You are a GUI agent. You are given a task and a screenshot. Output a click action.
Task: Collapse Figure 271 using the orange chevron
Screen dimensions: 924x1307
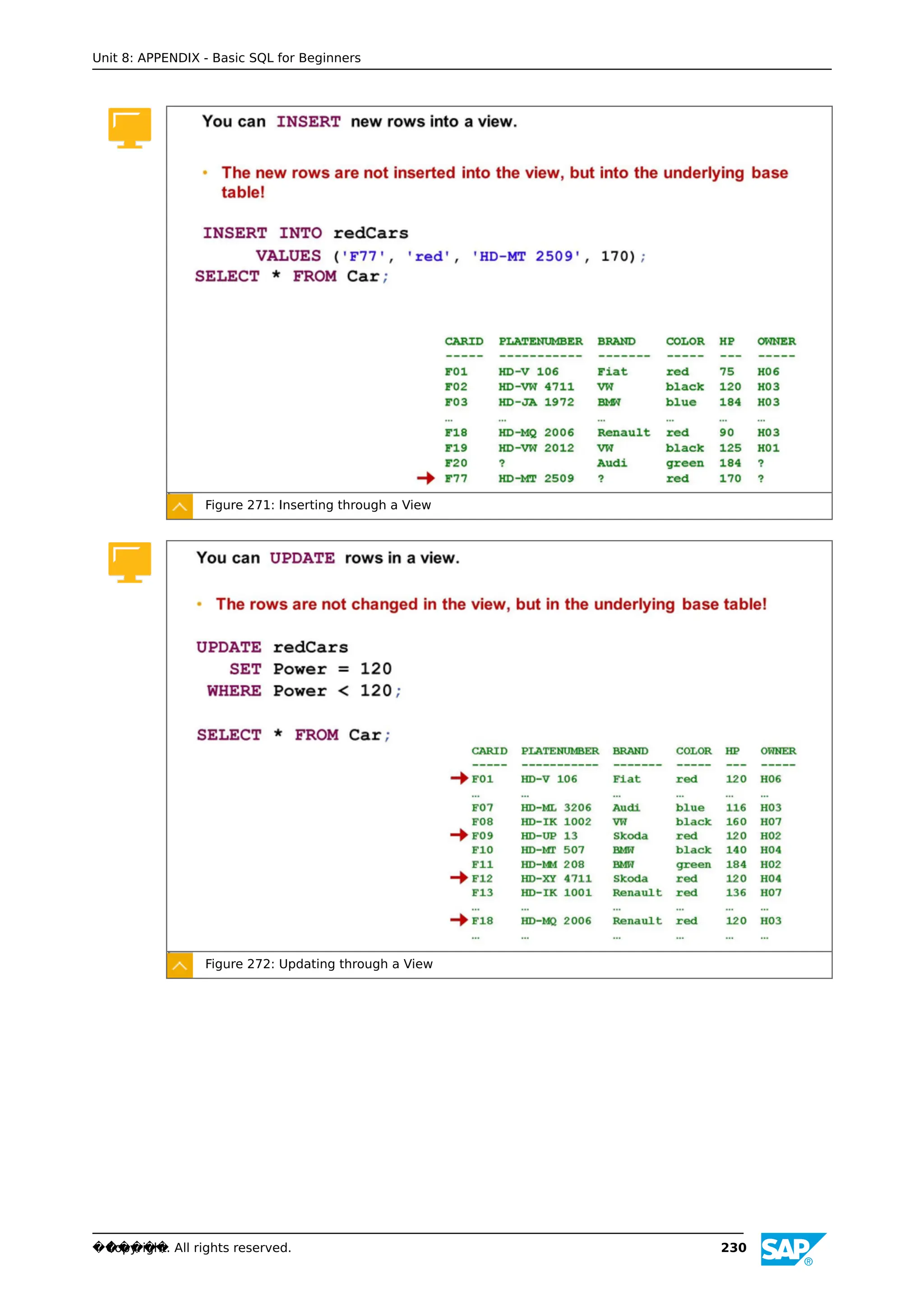(179, 506)
